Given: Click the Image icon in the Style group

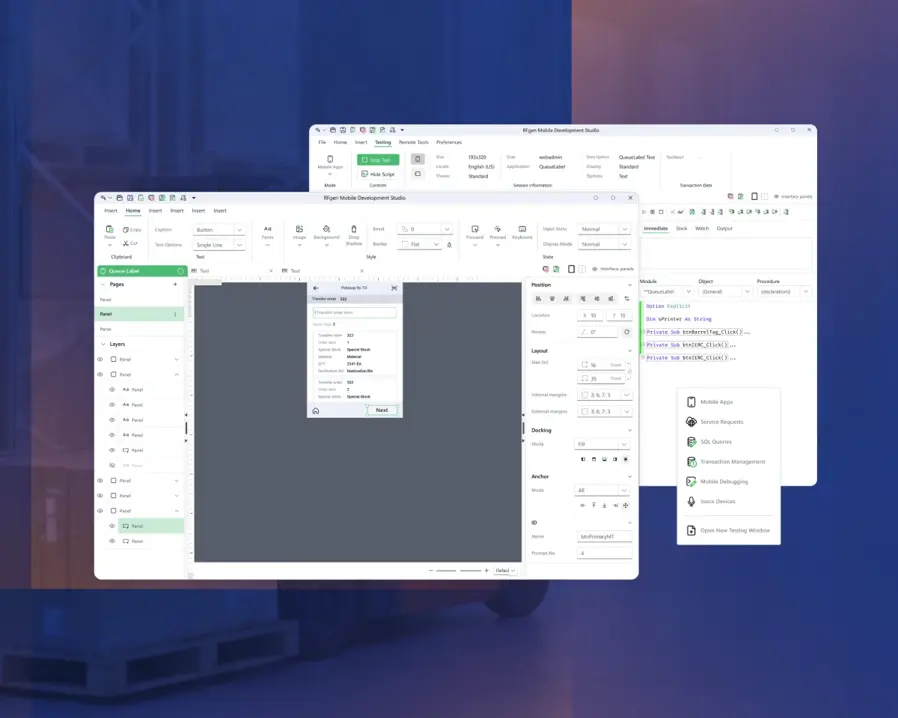Looking at the screenshot, I should click(300, 232).
